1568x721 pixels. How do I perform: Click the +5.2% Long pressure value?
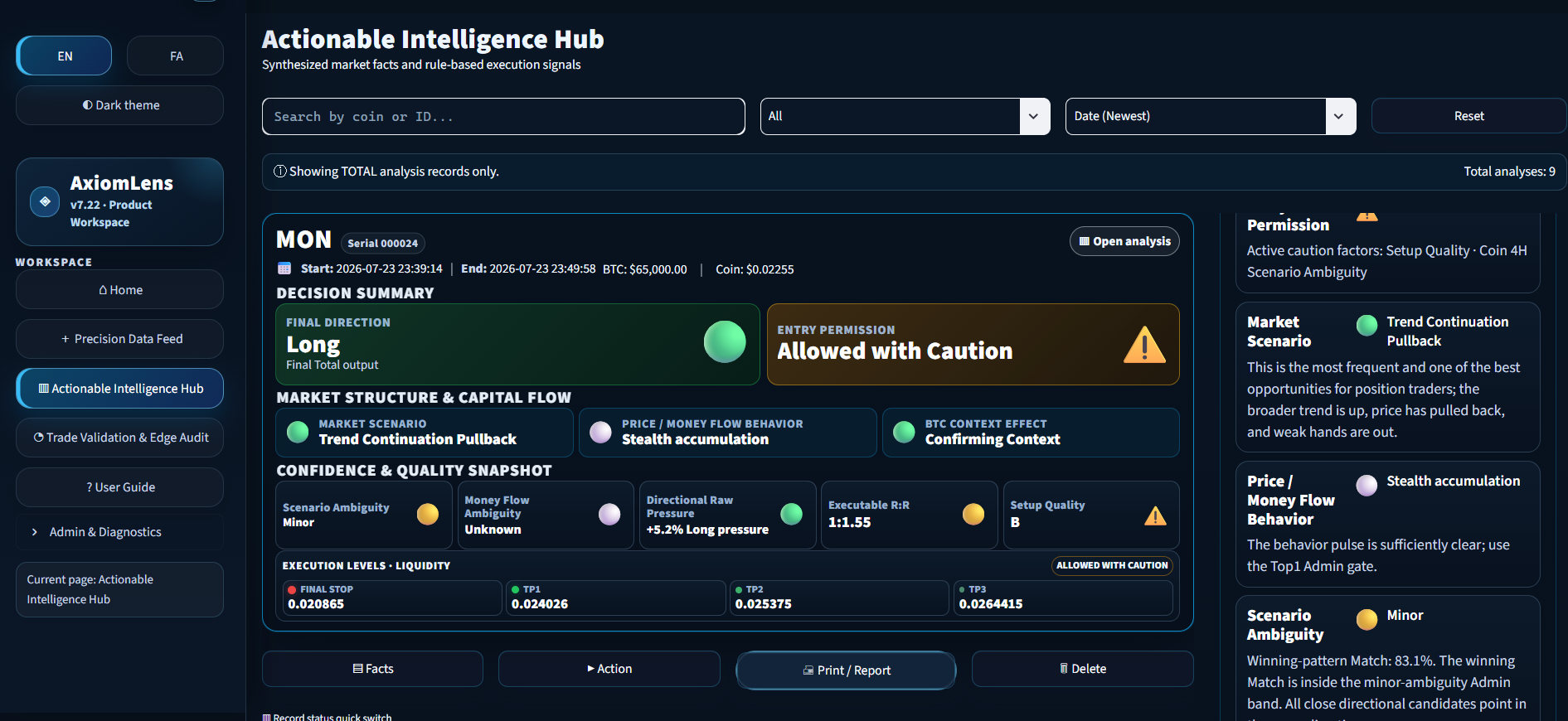point(707,530)
